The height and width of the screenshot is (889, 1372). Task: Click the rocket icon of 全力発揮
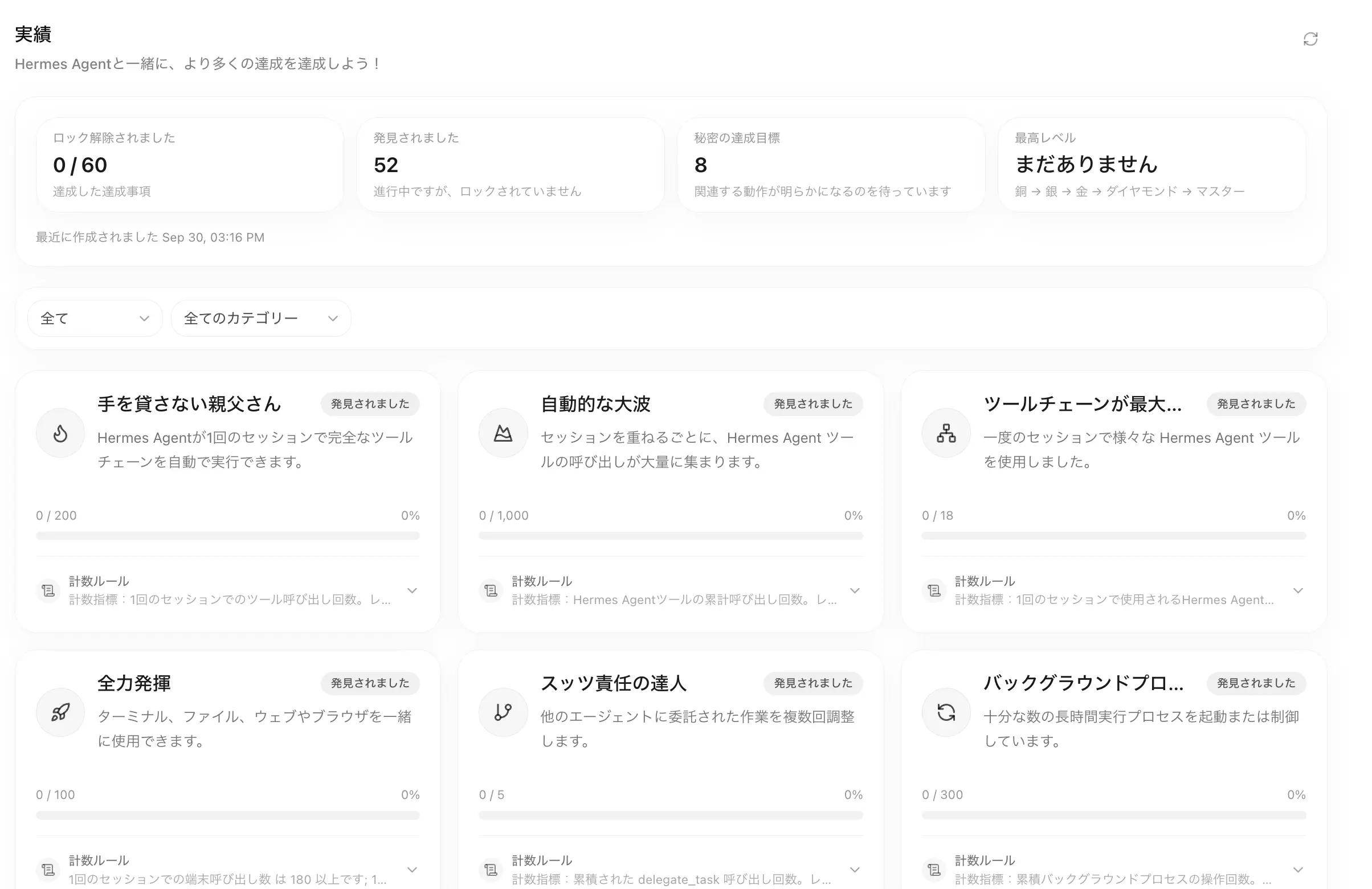60,712
